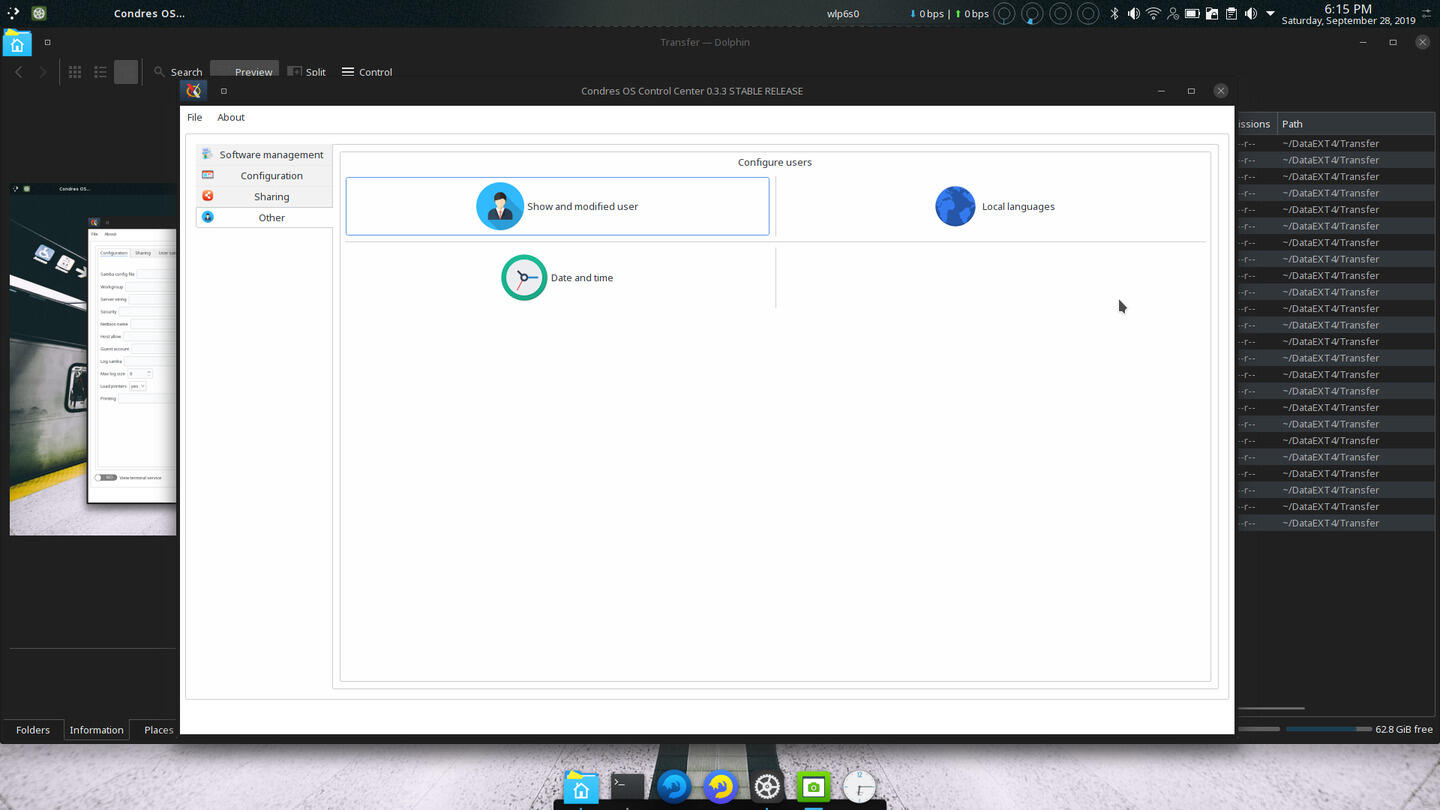Open Show and modified user
1440x810 pixels.
pyautogui.click(x=557, y=206)
